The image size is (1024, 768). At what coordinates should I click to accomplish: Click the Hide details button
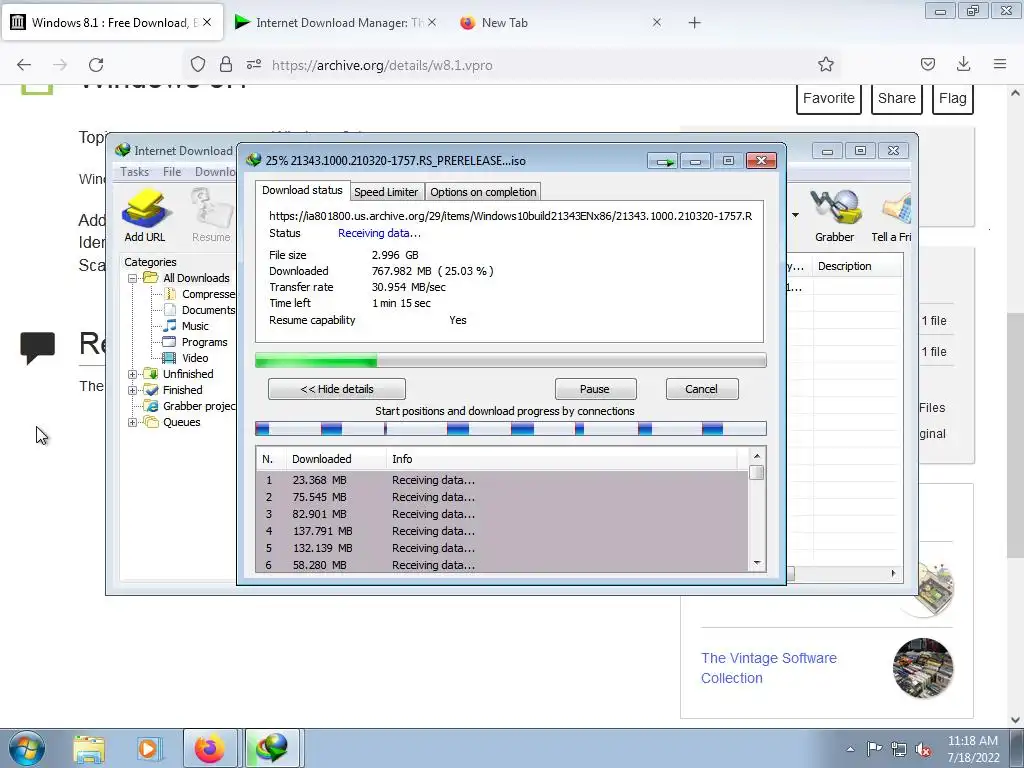[337, 389]
